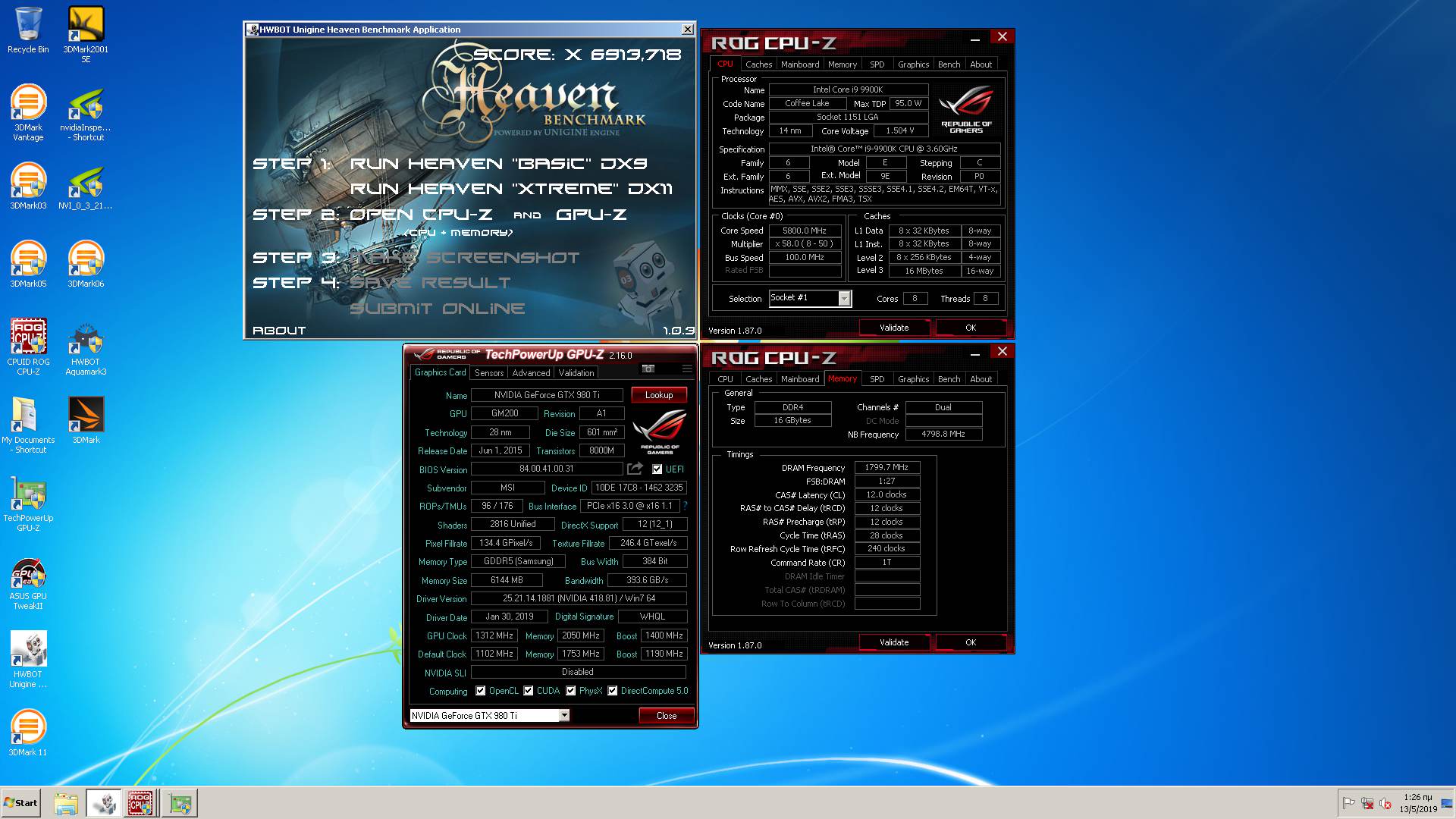
Task: Open the Bench tab in top CPU-Z window
Action: tap(949, 64)
